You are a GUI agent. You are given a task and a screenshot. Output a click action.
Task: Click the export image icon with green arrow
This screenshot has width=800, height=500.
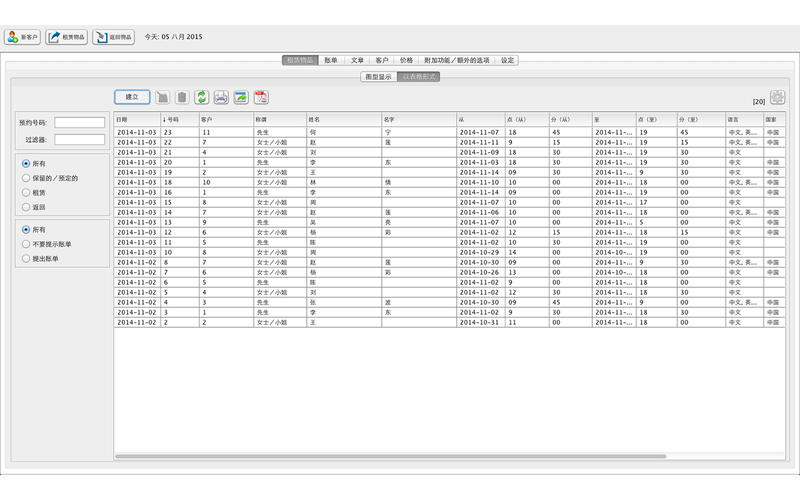(x=241, y=97)
